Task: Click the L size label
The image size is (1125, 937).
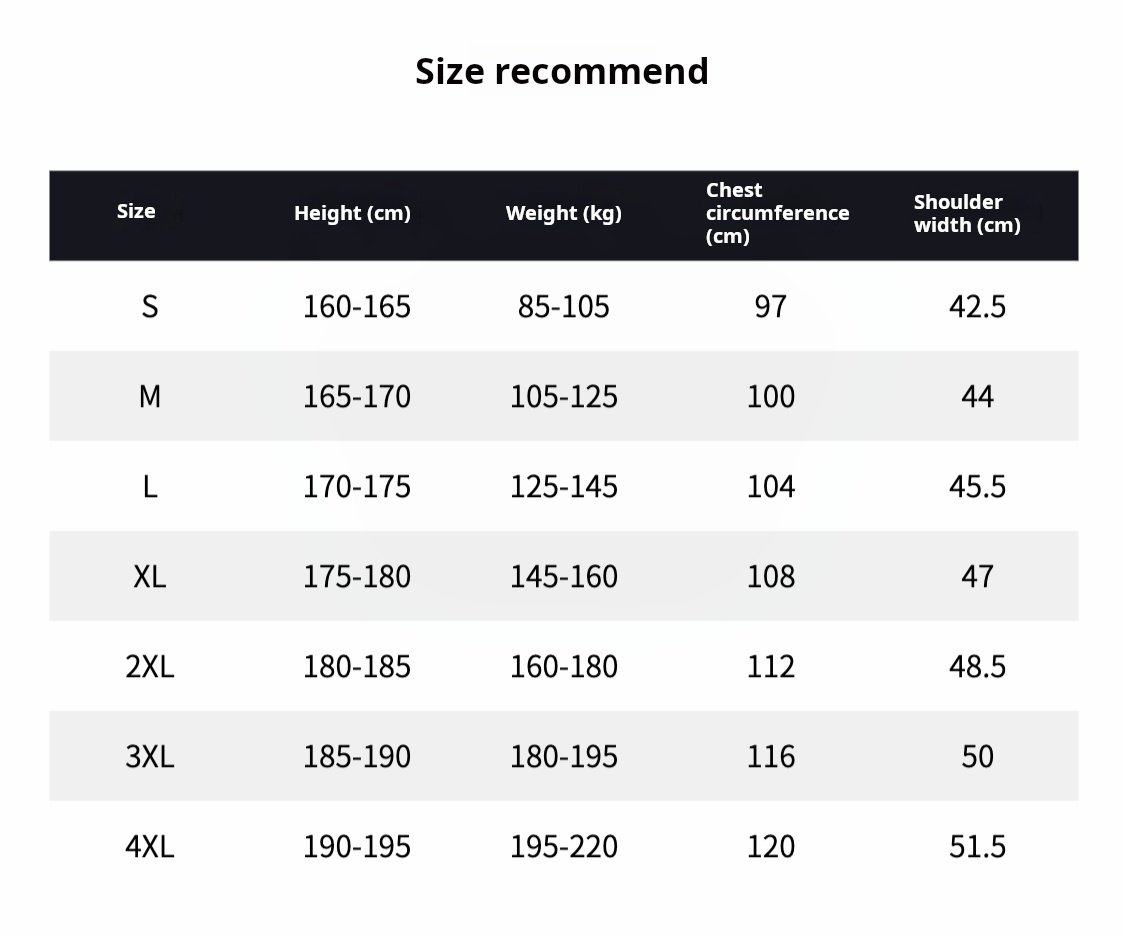Action: (x=149, y=487)
